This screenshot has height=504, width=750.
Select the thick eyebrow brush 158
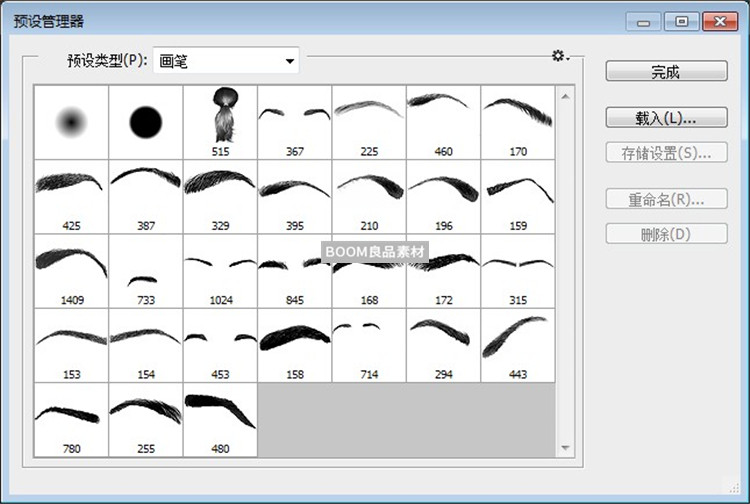pyautogui.click(x=294, y=344)
